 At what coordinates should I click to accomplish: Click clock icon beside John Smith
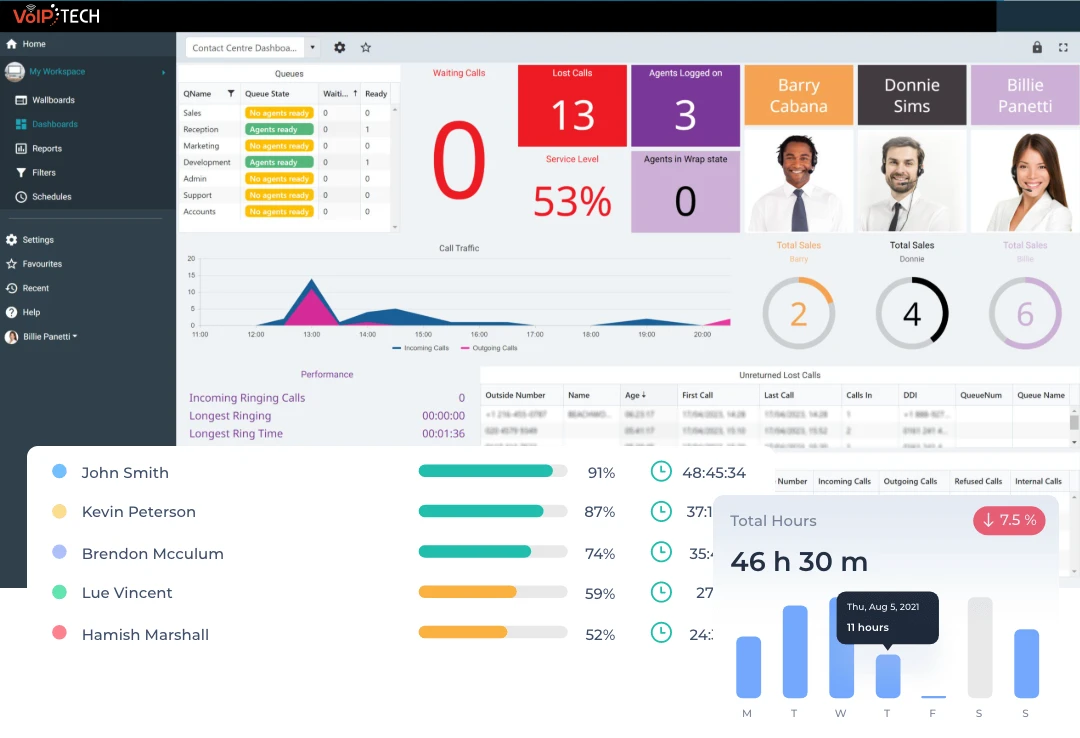coord(661,472)
